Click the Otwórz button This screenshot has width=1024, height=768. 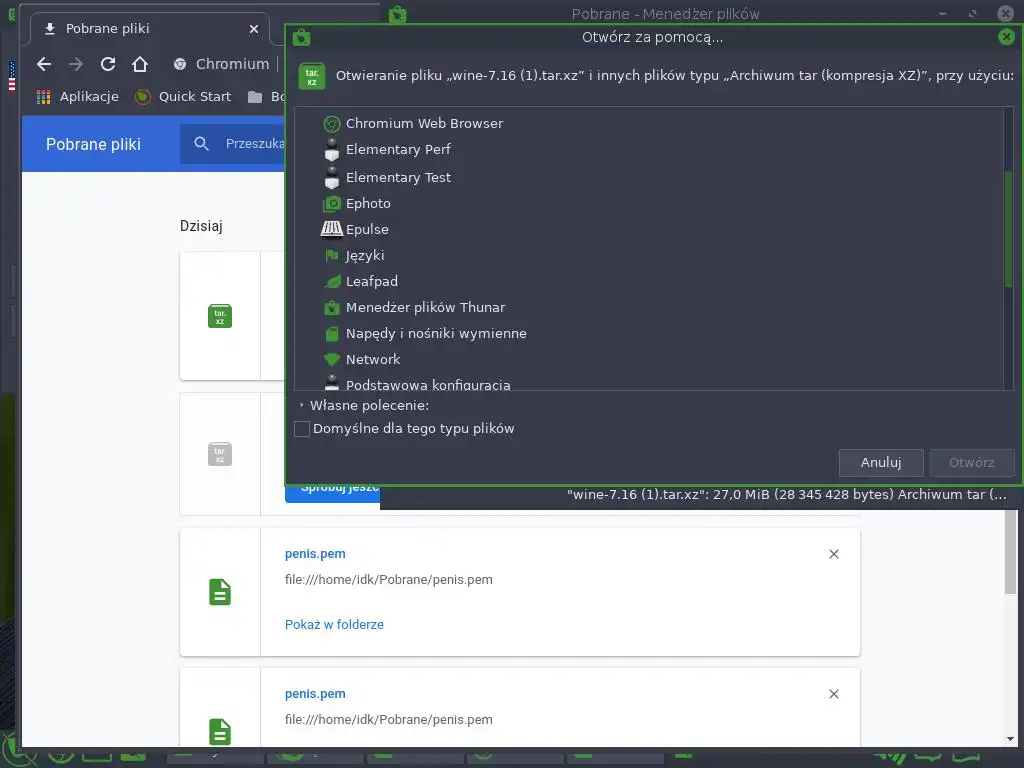pos(972,463)
